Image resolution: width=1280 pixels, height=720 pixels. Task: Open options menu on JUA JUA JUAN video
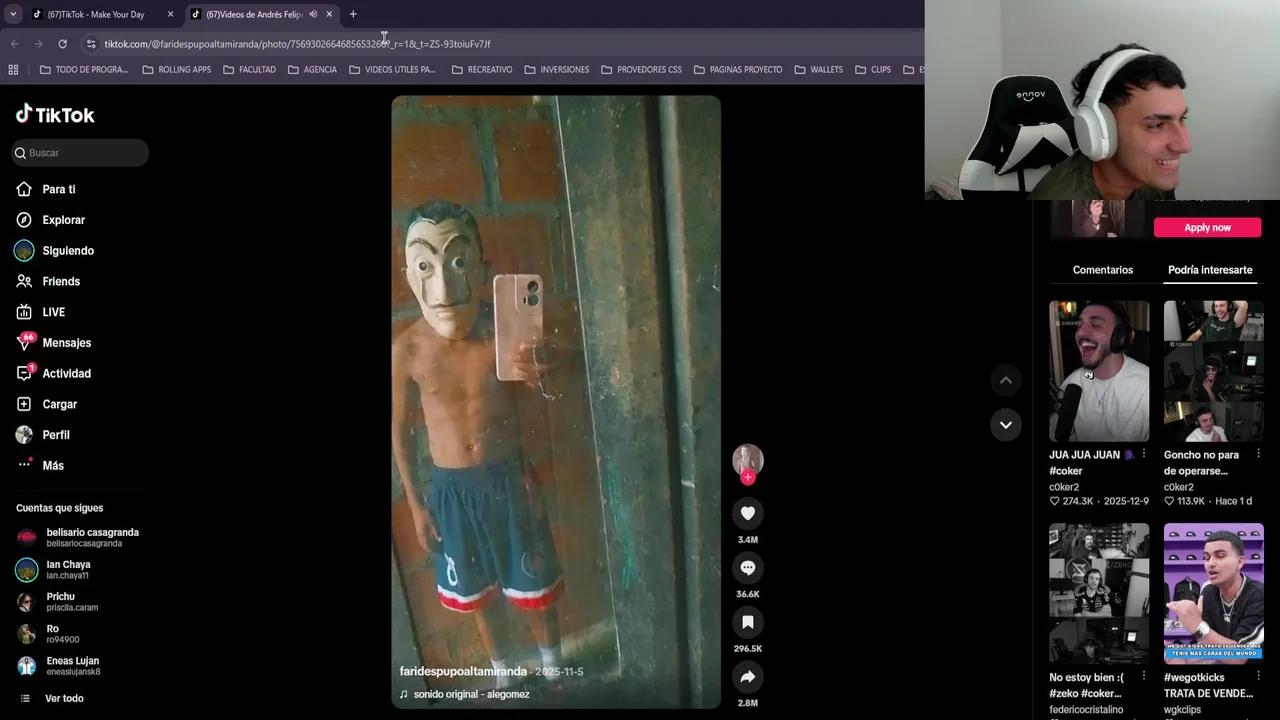(1143, 453)
